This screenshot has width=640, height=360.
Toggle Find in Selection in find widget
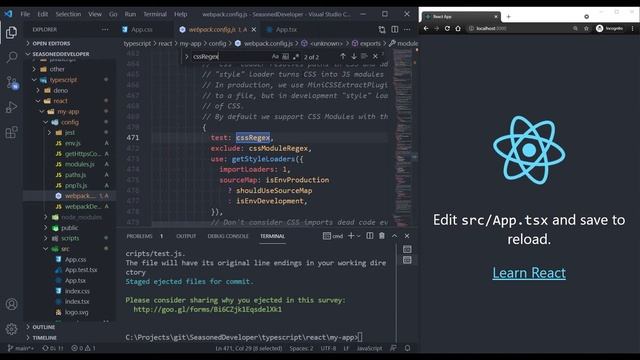[x=364, y=56]
